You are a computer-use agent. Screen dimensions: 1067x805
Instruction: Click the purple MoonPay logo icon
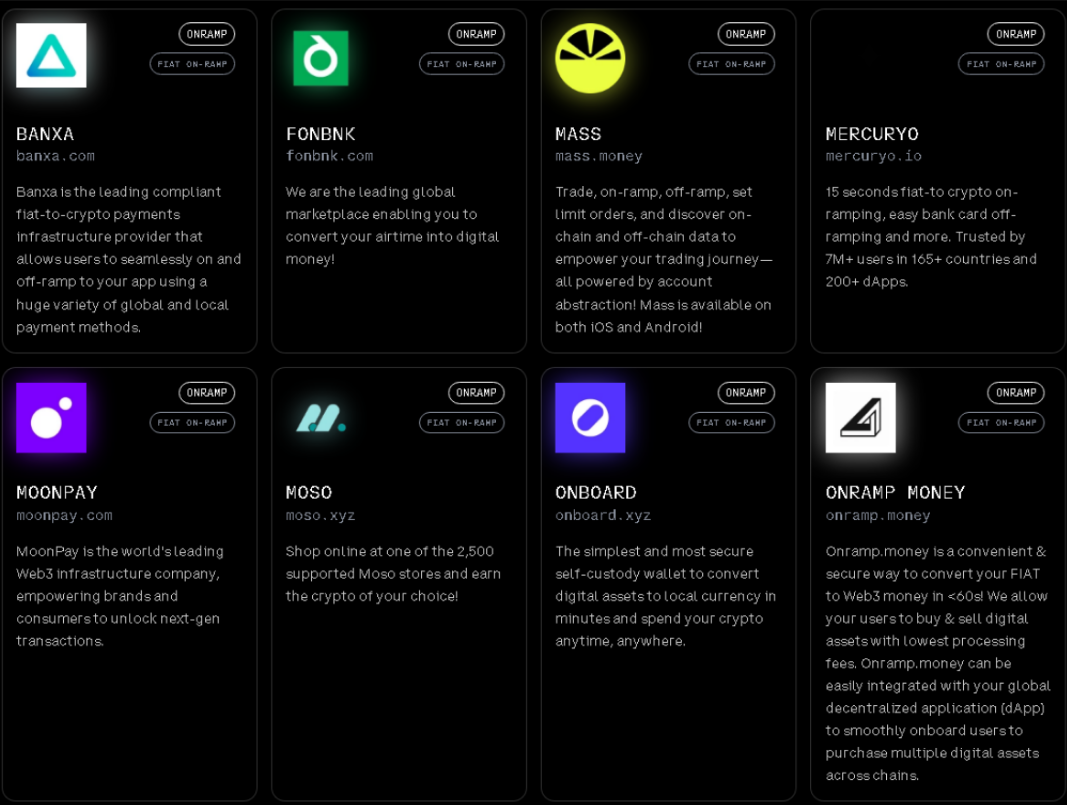pyautogui.click(x=51, y=418)
